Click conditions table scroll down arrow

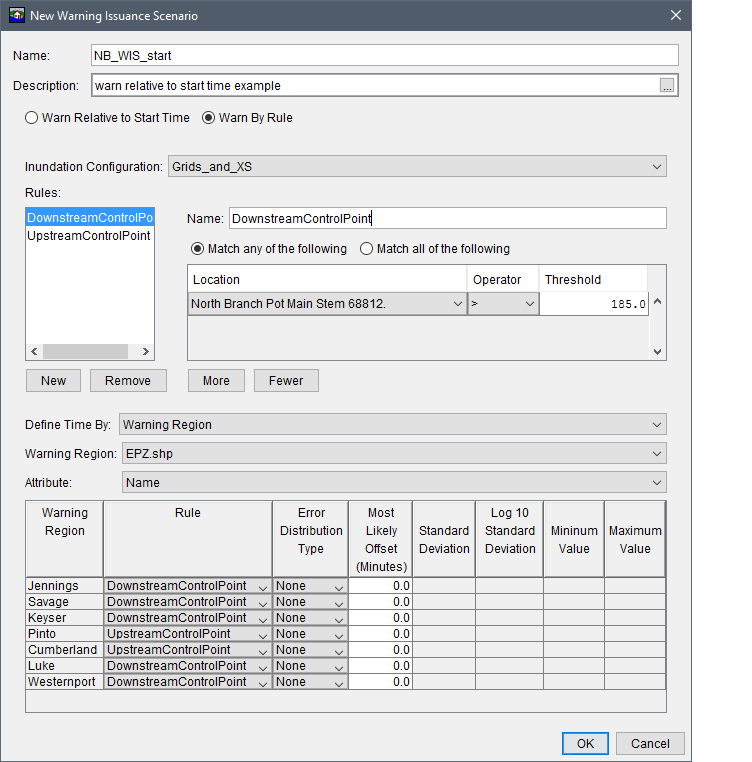pos(657,351)
